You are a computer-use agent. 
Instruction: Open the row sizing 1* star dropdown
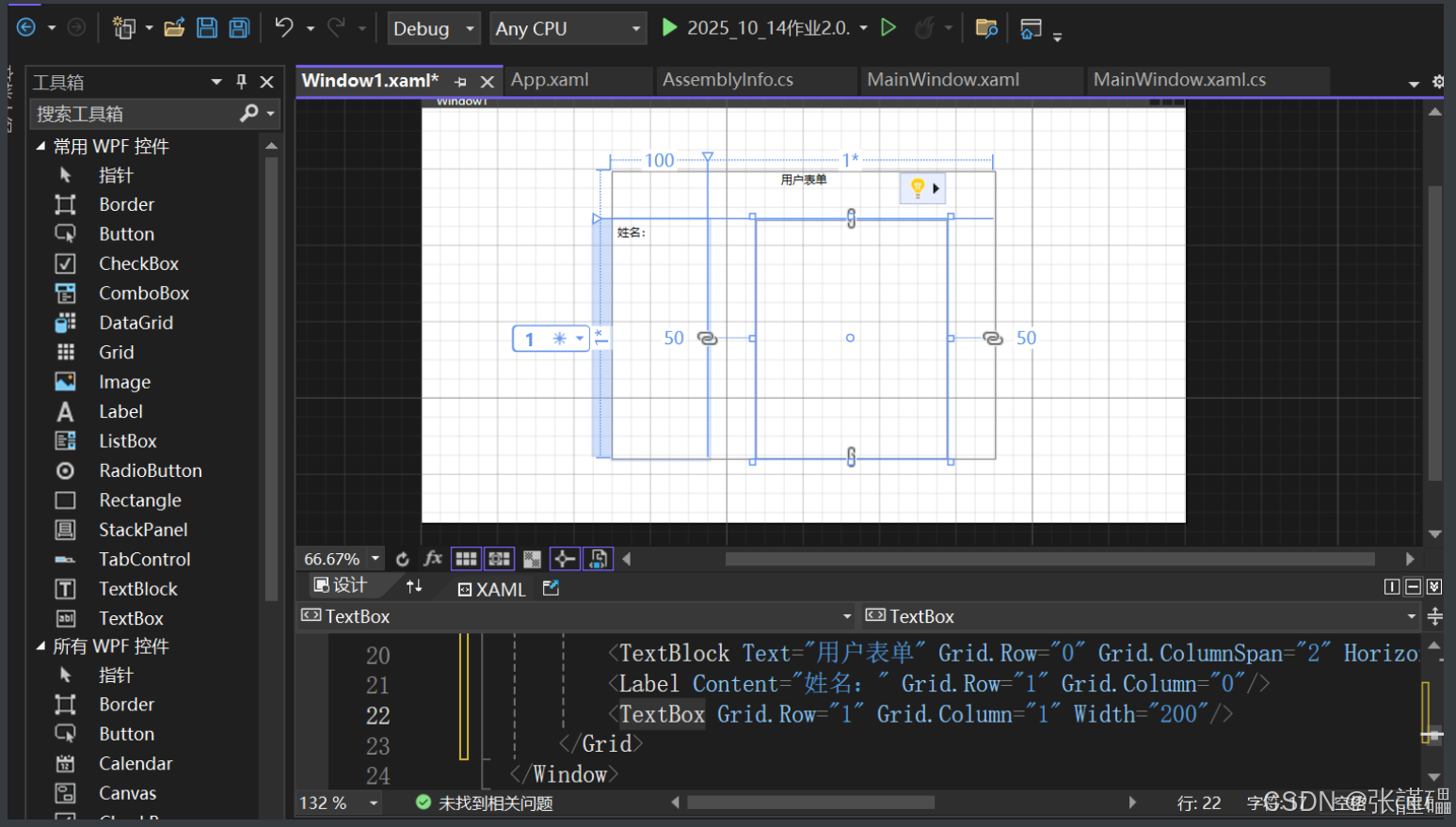pyautogui.click(x=580, y=339)
